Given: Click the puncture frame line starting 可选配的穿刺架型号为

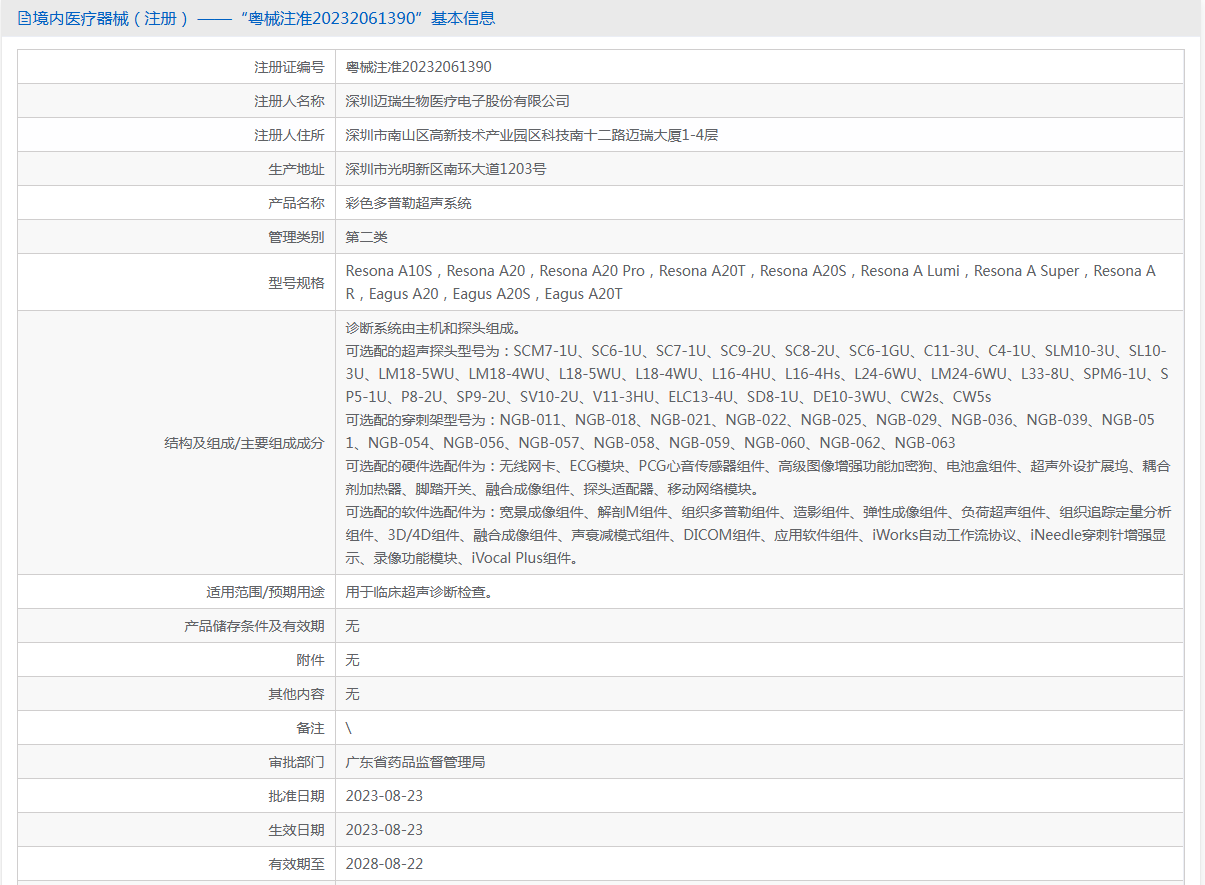Looking at the screenshot, I should click(x=751, y=431).
